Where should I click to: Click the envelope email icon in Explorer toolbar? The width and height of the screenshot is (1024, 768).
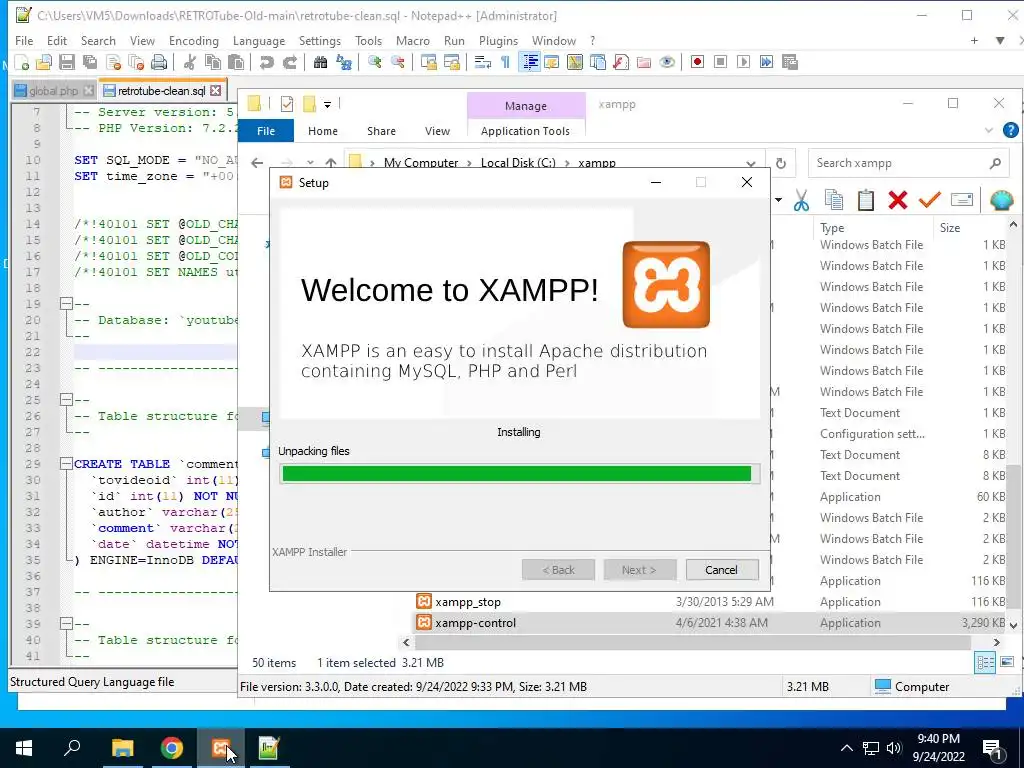(962, 200)
